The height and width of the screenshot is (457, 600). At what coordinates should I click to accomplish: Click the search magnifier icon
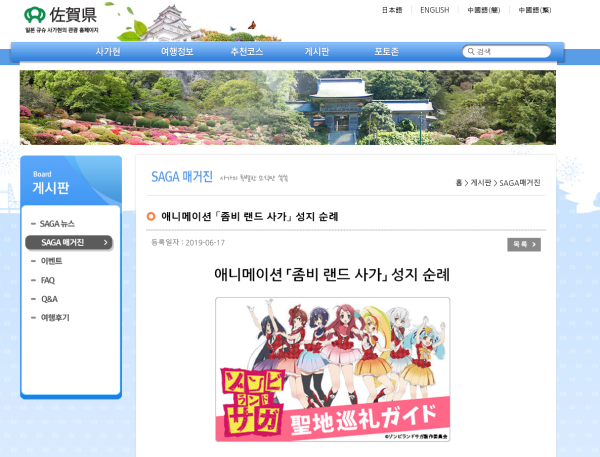point(471,51)
